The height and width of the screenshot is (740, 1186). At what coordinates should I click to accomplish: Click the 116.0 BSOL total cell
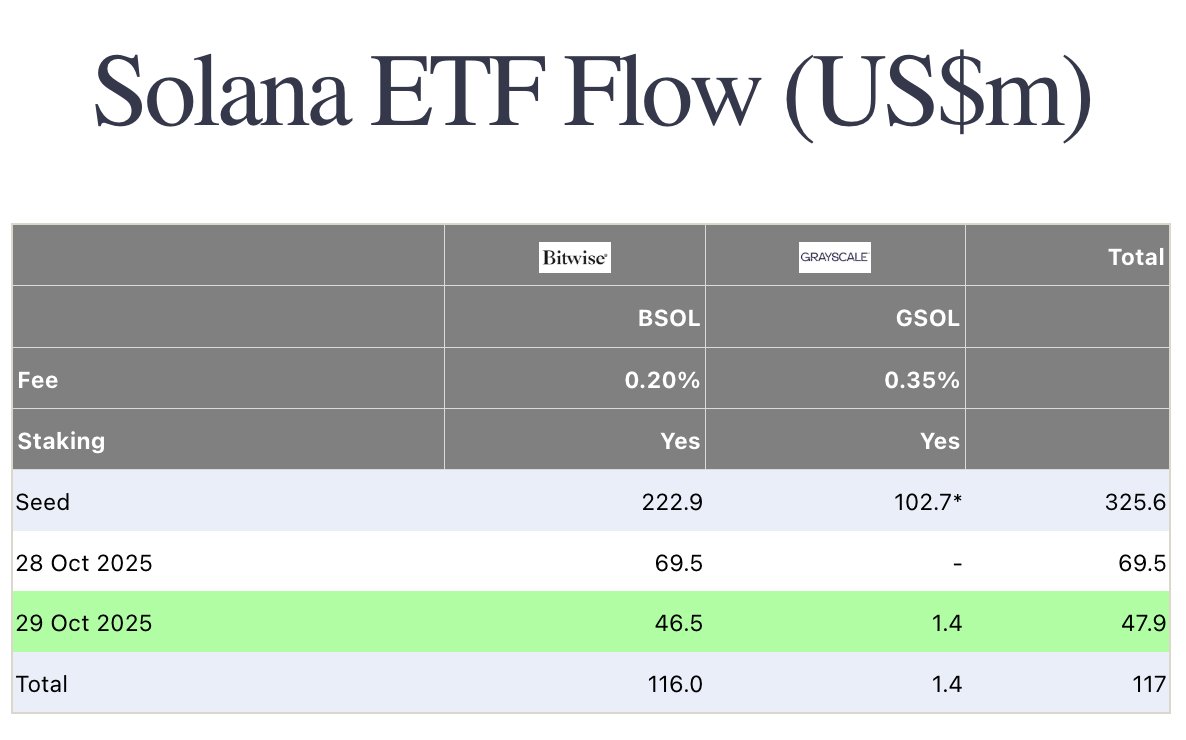pyautogui.click(x=675, y=684)
